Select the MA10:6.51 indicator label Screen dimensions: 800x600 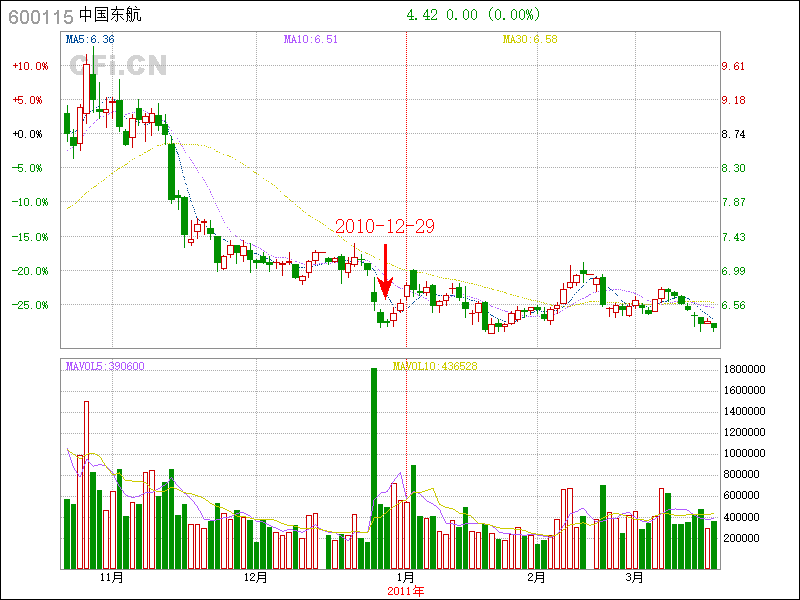(310, 39)
